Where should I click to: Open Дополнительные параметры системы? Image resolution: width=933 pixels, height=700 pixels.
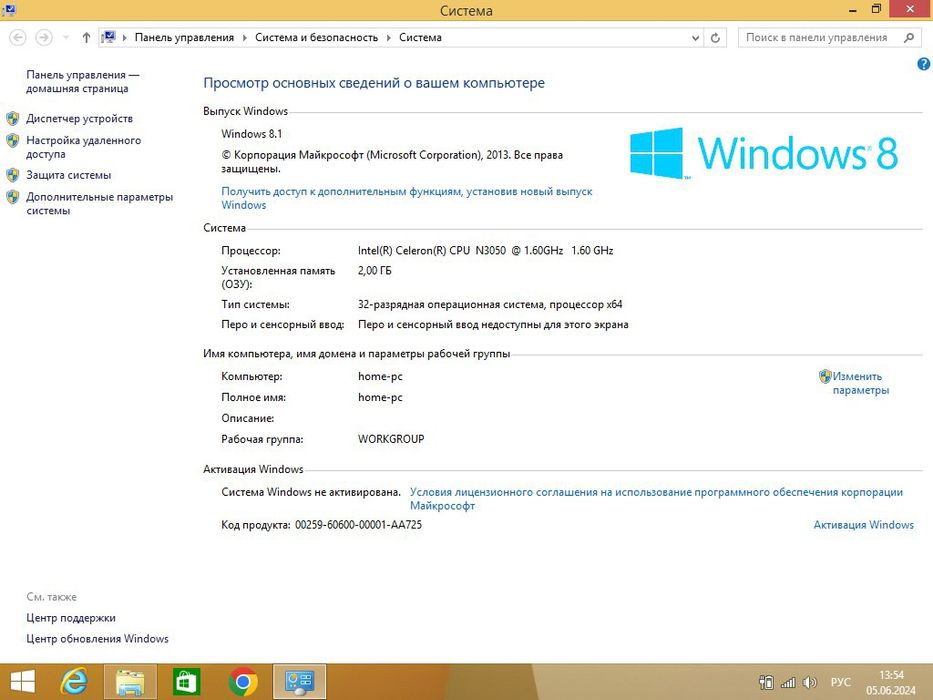pos(99,204)
